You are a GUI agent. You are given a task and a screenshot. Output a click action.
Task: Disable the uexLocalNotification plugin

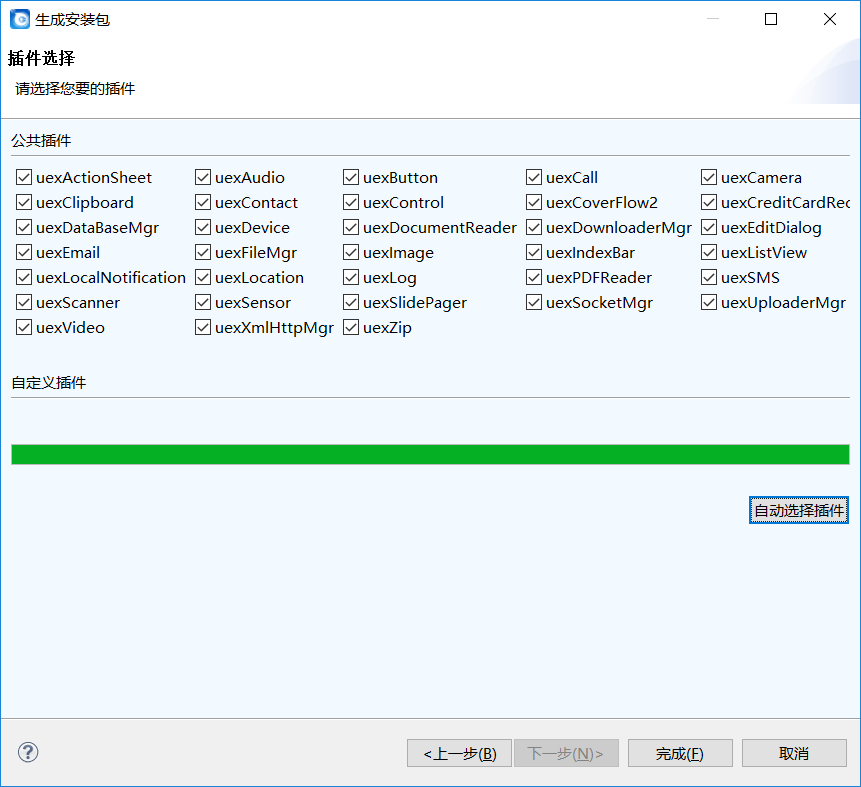[x=24, y=278]
